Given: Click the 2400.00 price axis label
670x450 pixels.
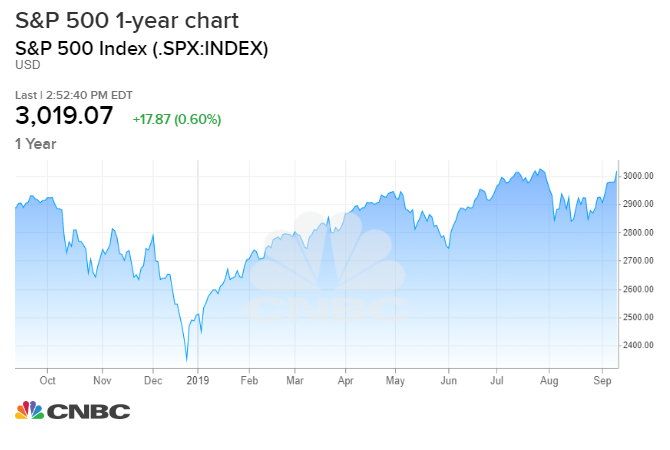Looking at the screenshot, I should coord(638,345).
